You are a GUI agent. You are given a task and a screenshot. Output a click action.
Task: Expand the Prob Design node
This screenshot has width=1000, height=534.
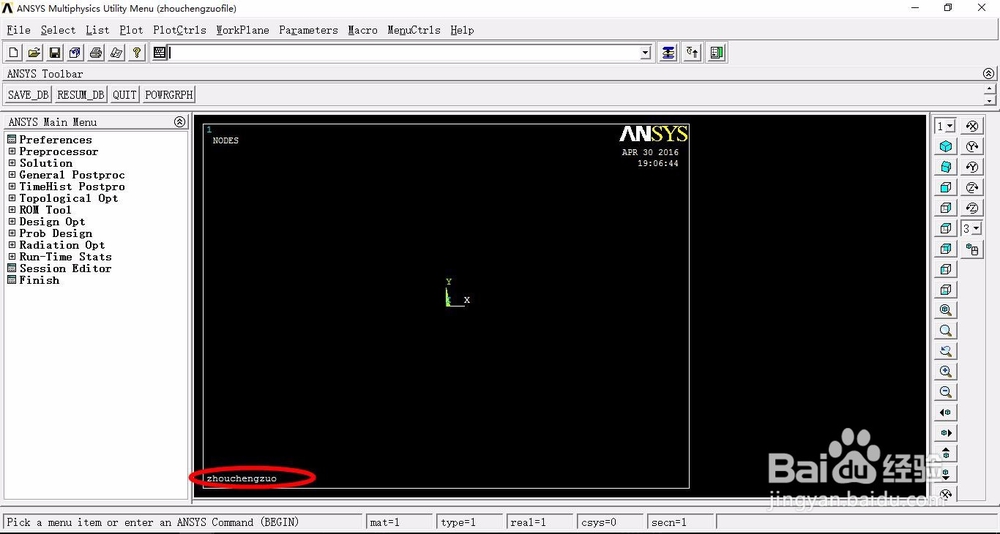click(x=11, y=233)
